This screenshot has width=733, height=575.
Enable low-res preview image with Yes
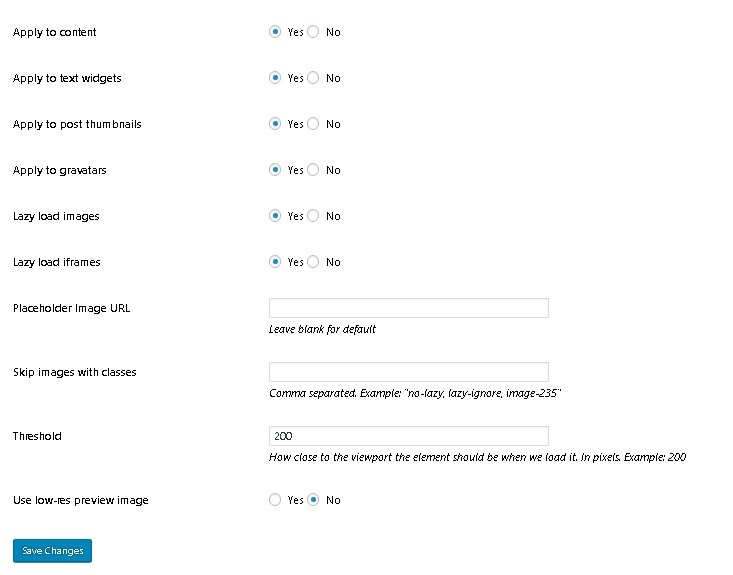point(275,500)
